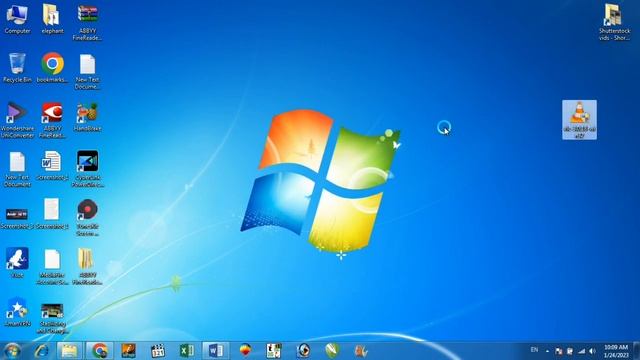The width and height of the screenshot is (640, 360).
Task: Select the Shutterstock vids folder shortcut
Action: pyautogui.click(x=614, y=22)
